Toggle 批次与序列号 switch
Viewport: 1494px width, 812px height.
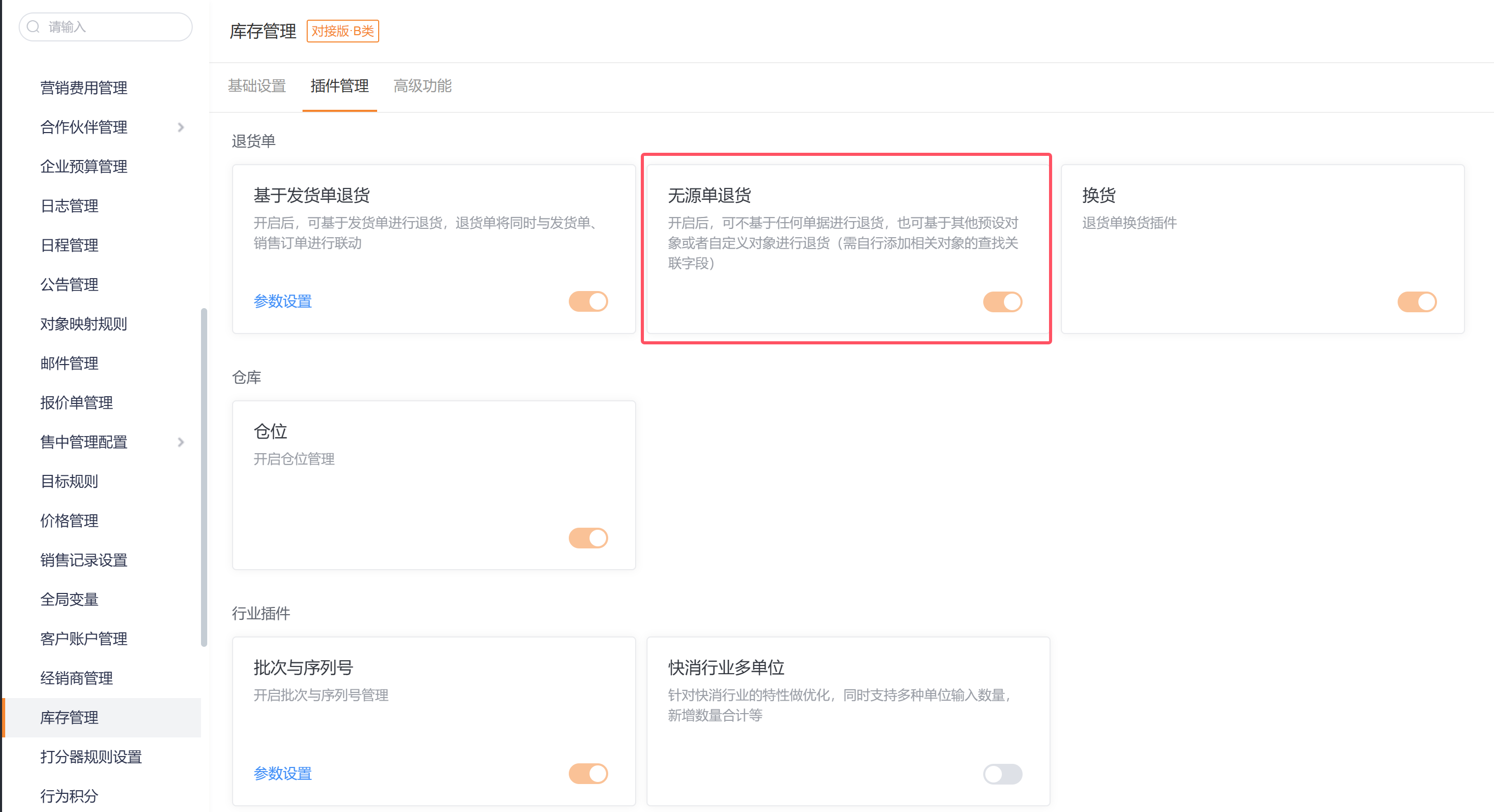(588, 774)
